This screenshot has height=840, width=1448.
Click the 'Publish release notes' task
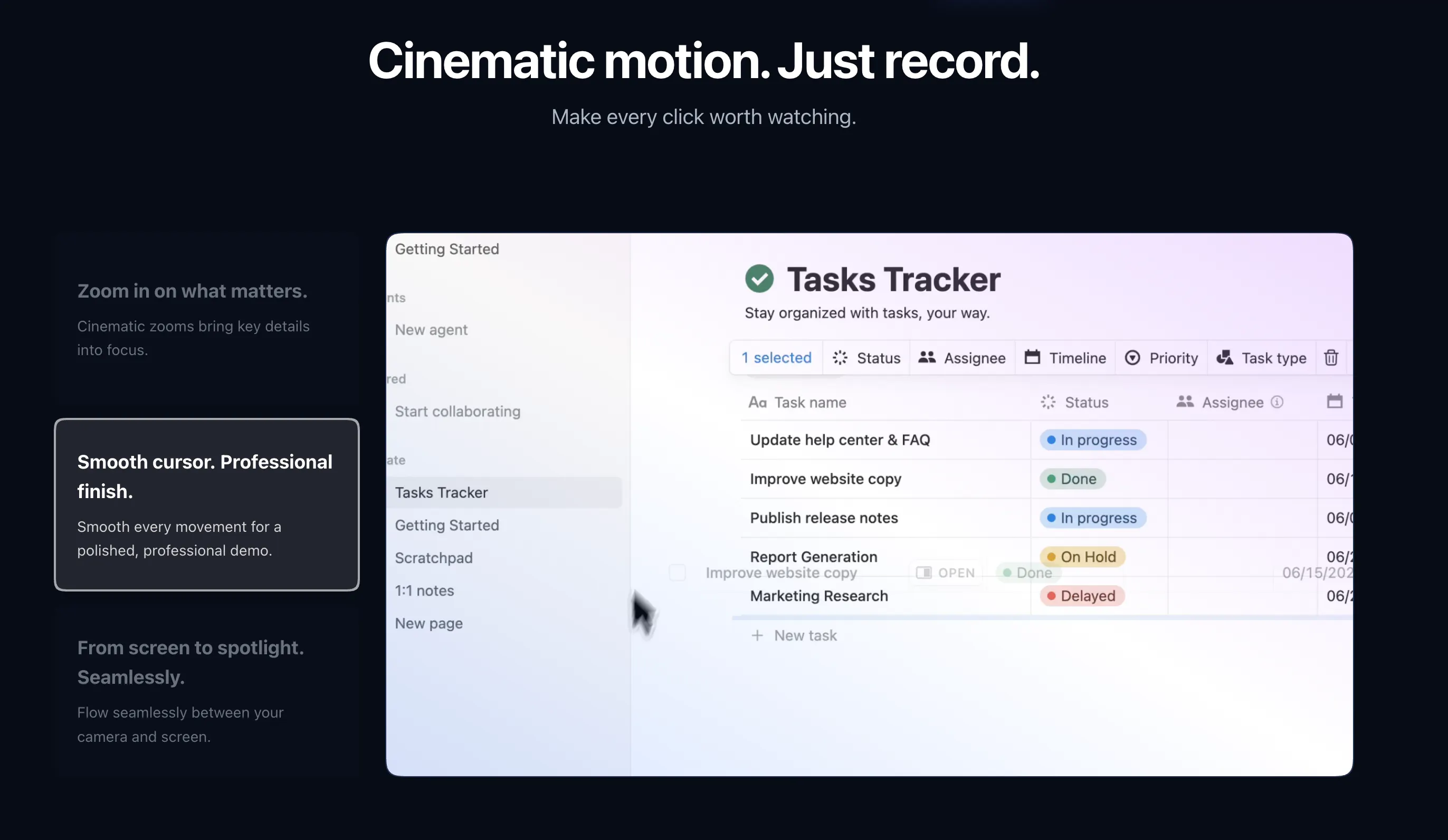[823, 518]
